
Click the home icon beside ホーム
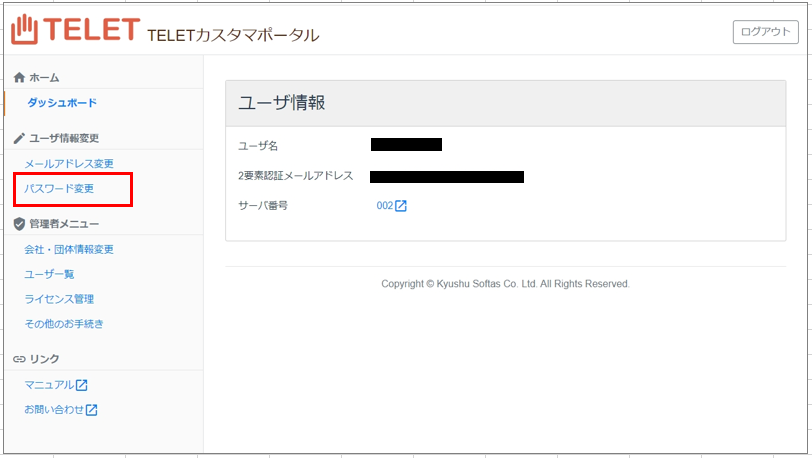[x=19, y=78]
